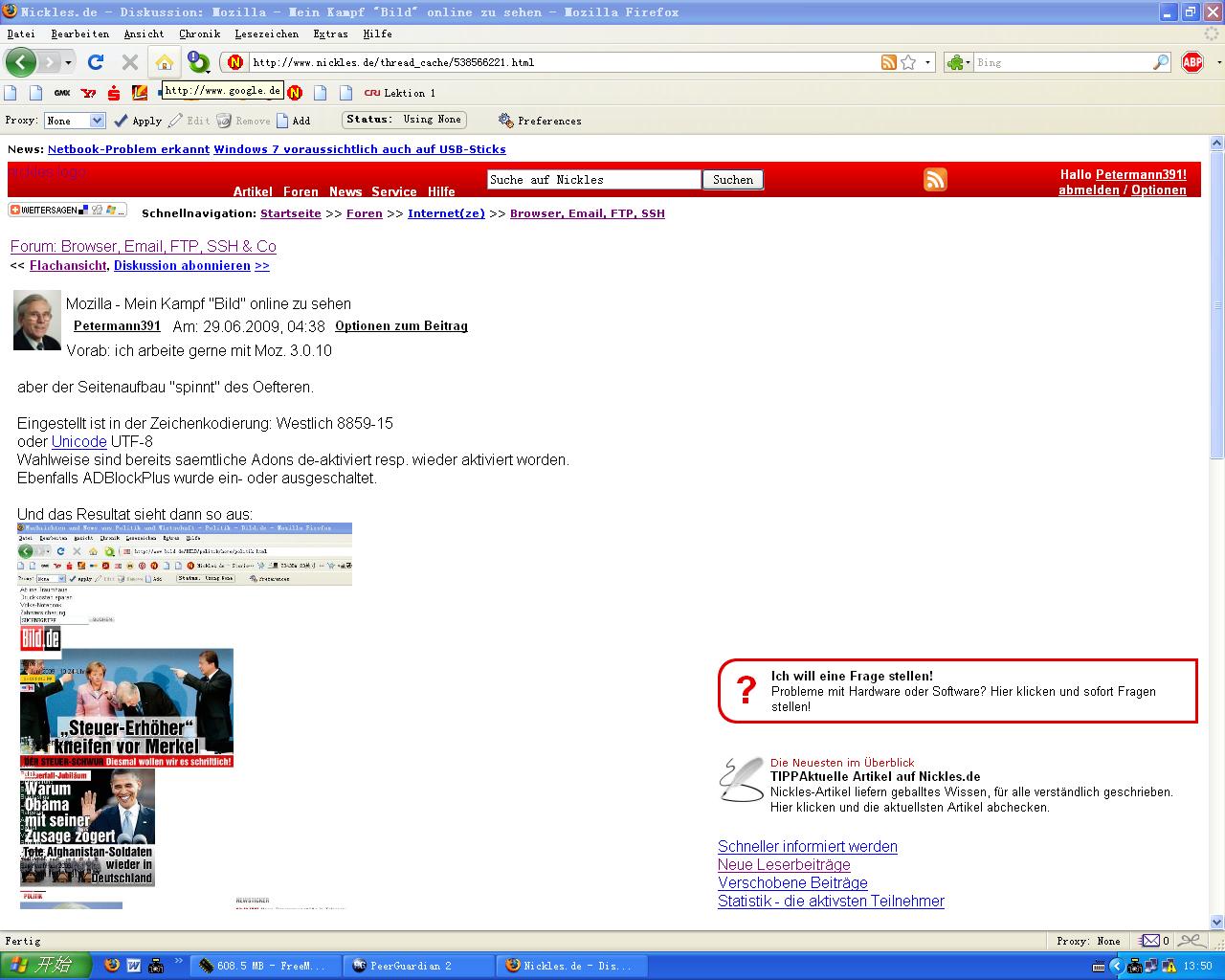
Task: Reload the page with the blue Reload icon
Action: [x=95, y=62]
